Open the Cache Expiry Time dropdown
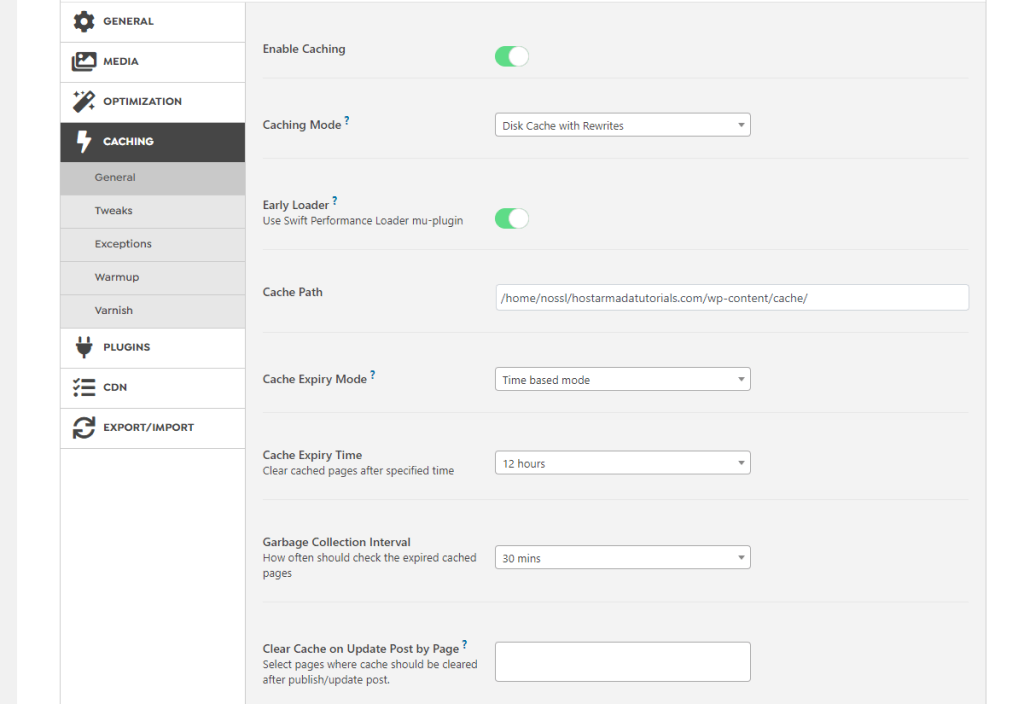This screenshot has width=1024, height=704. 622,463
